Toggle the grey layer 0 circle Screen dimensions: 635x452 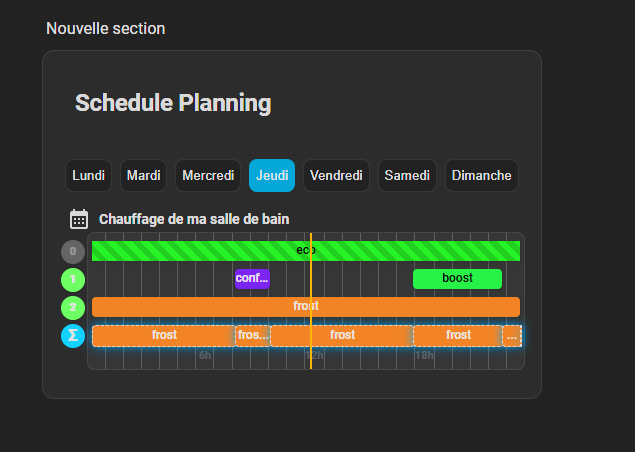coord(73,252)
